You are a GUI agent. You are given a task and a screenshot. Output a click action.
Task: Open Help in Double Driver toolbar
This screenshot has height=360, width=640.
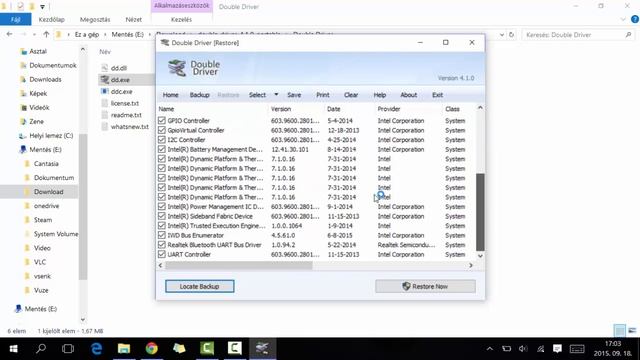[380, 95]
